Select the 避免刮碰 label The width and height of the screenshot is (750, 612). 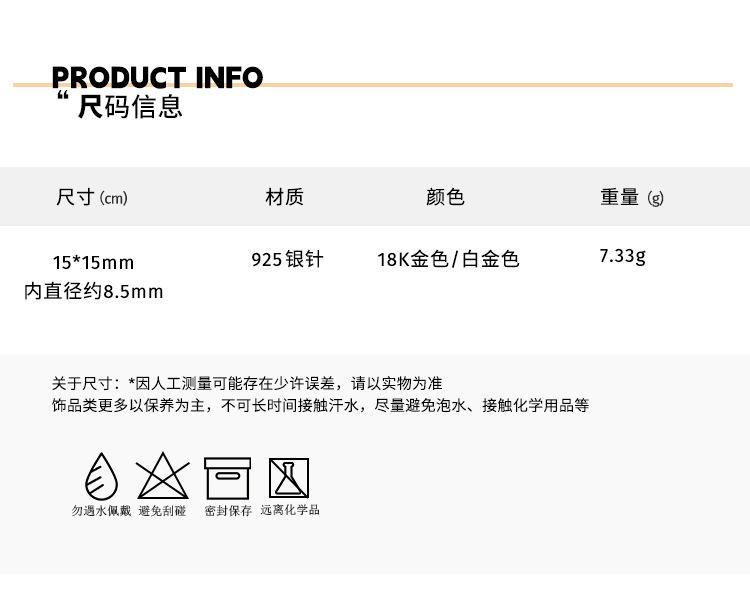tap(162, 511)
